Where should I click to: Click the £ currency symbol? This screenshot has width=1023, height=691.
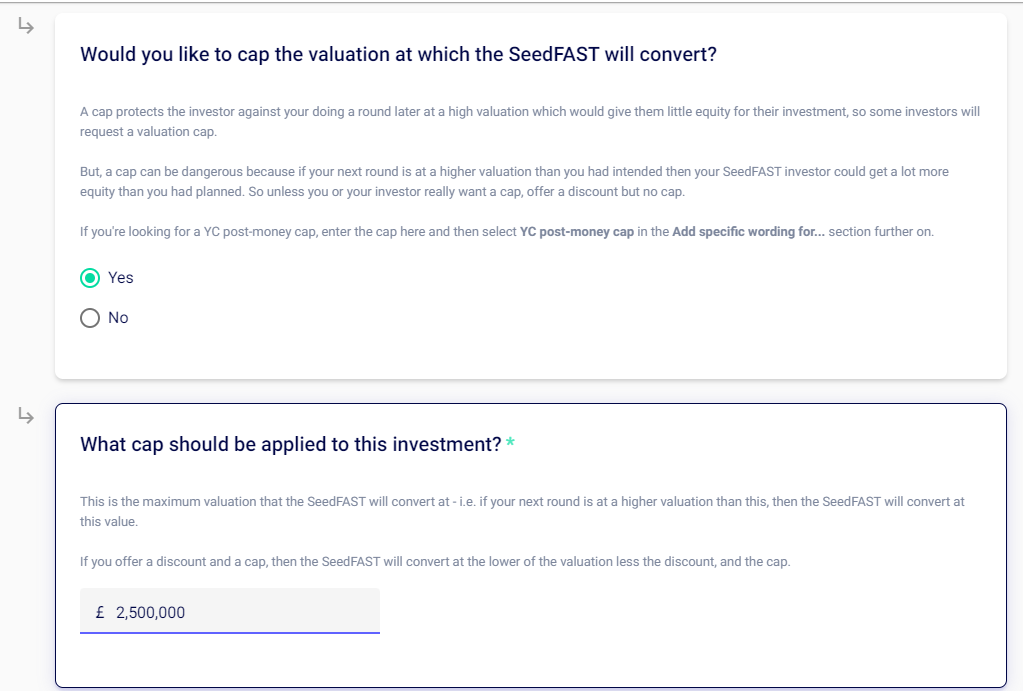tap(100, 612)
